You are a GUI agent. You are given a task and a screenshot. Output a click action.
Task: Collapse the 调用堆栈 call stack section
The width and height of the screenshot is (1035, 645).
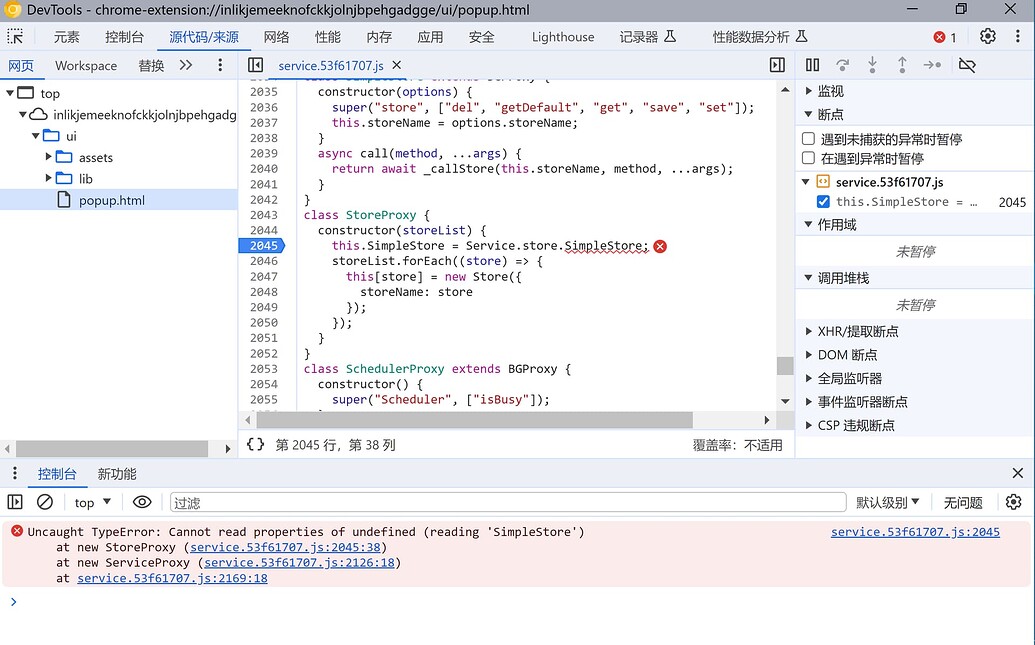808,278
